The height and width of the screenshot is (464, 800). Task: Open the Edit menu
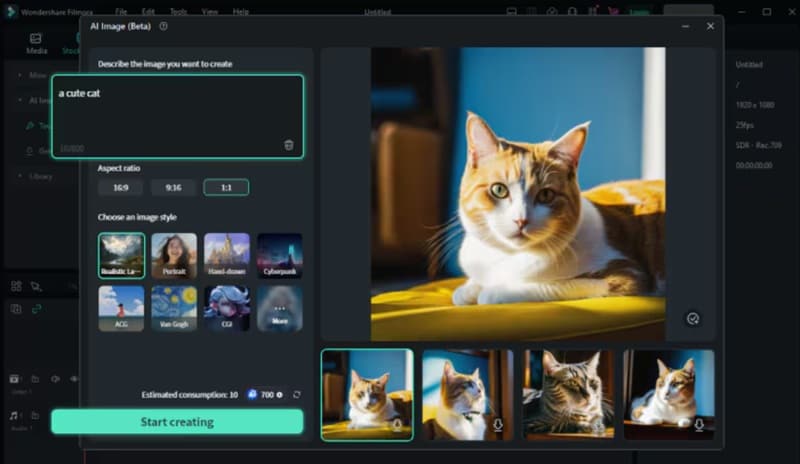pyautogui.click(x=148, y=11)
